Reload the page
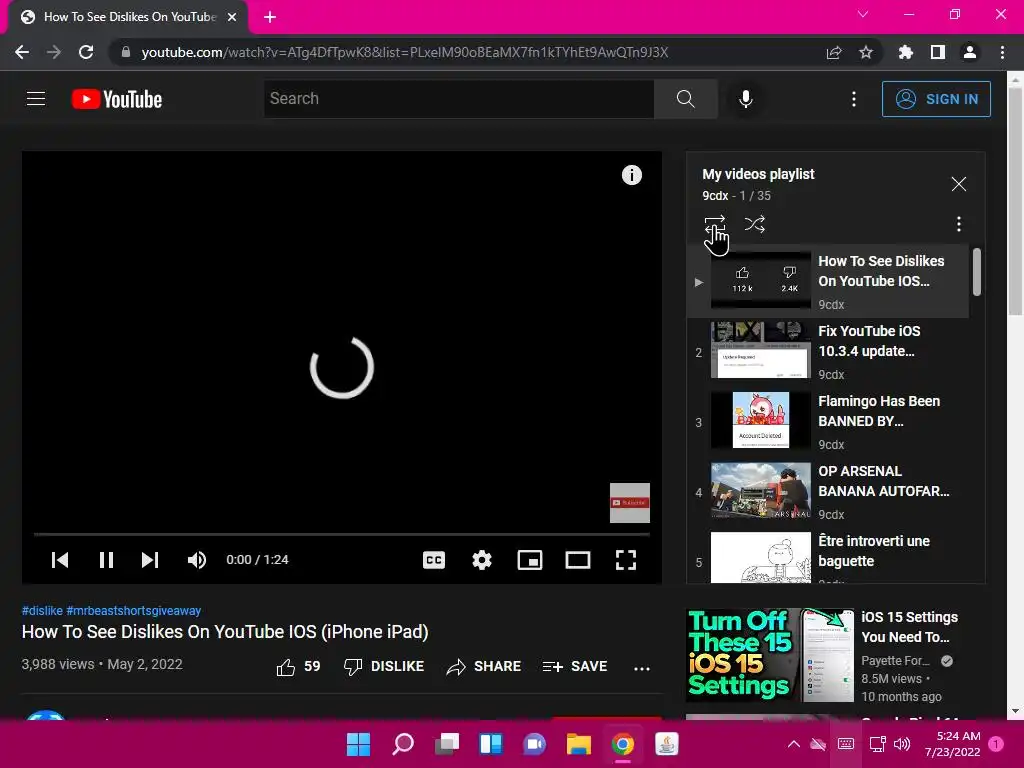The width and height of the screenshot is (1024, 768). click(86, 52)
